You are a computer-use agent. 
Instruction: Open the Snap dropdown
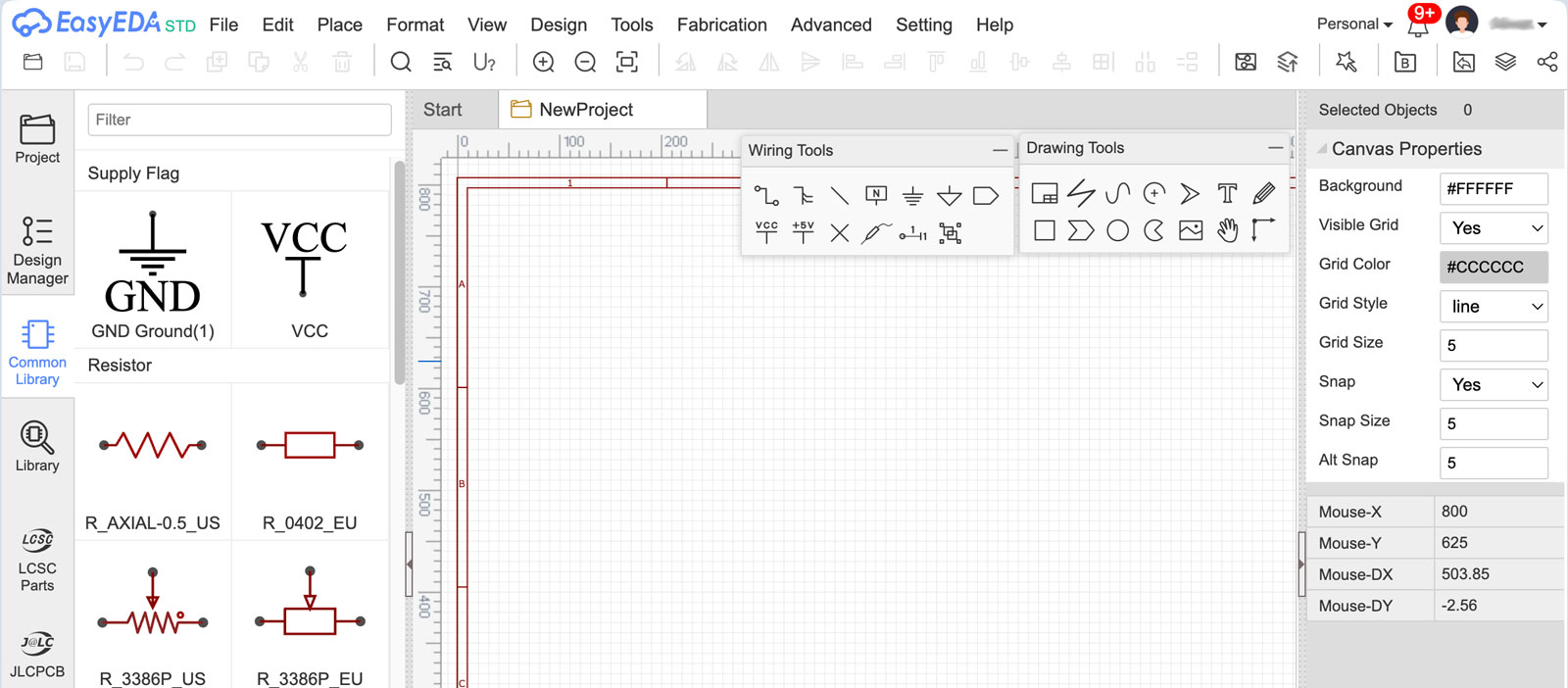point(1494,385)
